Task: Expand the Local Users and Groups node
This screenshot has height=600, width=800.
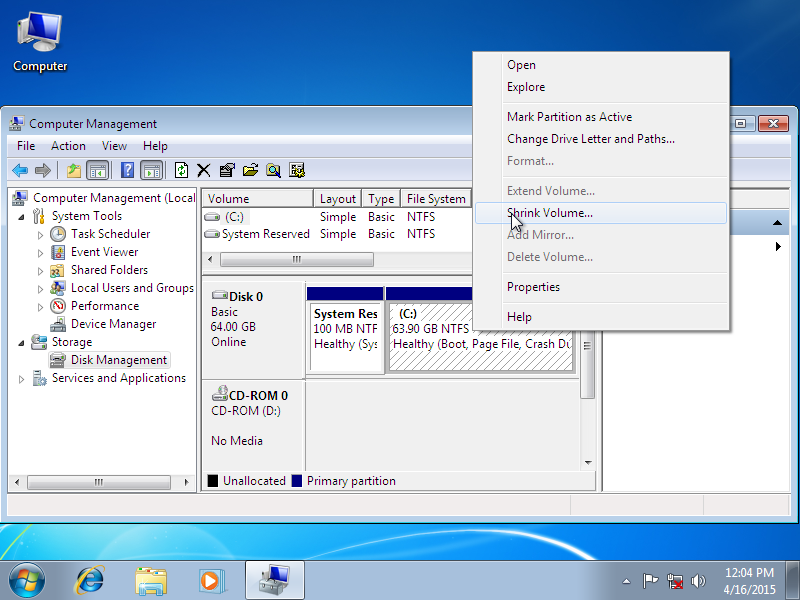Action: [x=40, y=289]
